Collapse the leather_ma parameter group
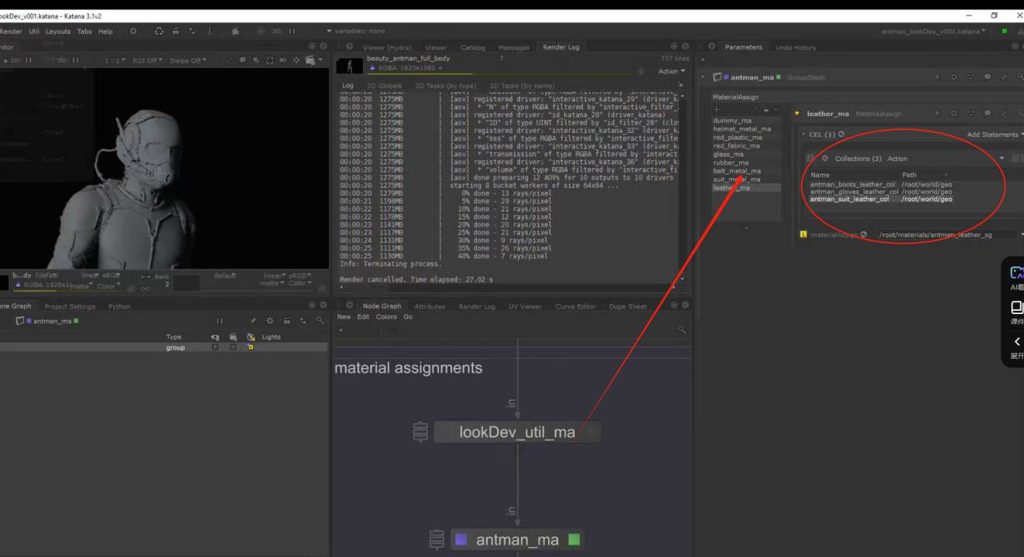Screen dimensions: 1024x557 [797, 114]
